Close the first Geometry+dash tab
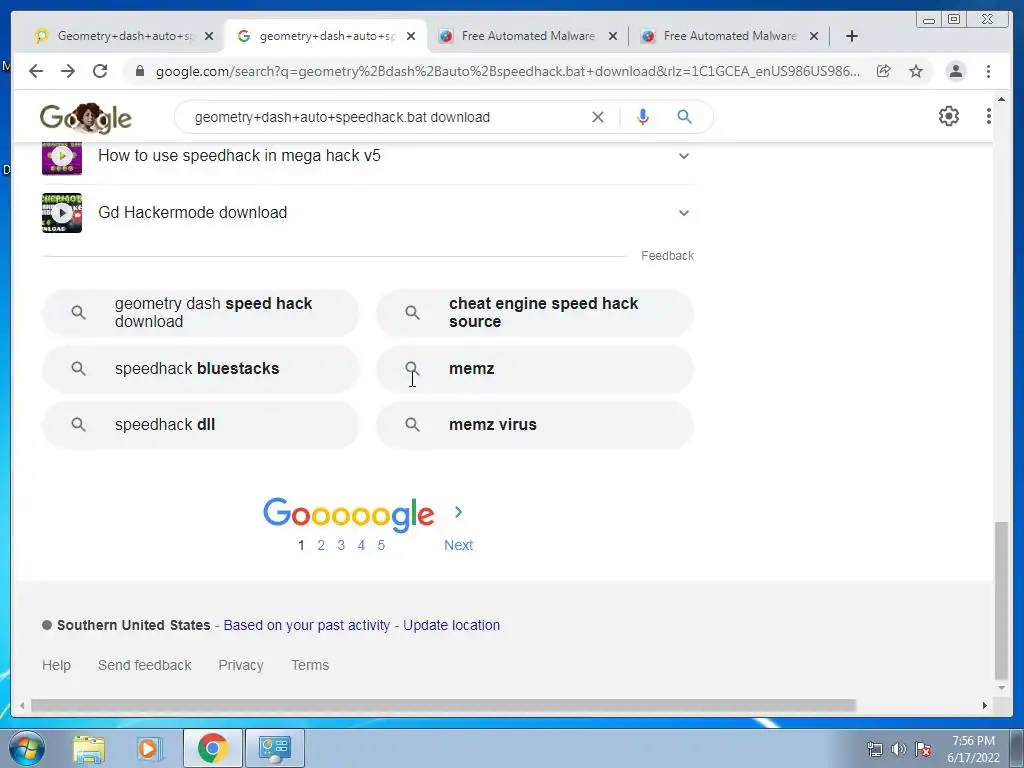Image resolution: width=1024 pixels, height=768 pixels. [209, 36]
